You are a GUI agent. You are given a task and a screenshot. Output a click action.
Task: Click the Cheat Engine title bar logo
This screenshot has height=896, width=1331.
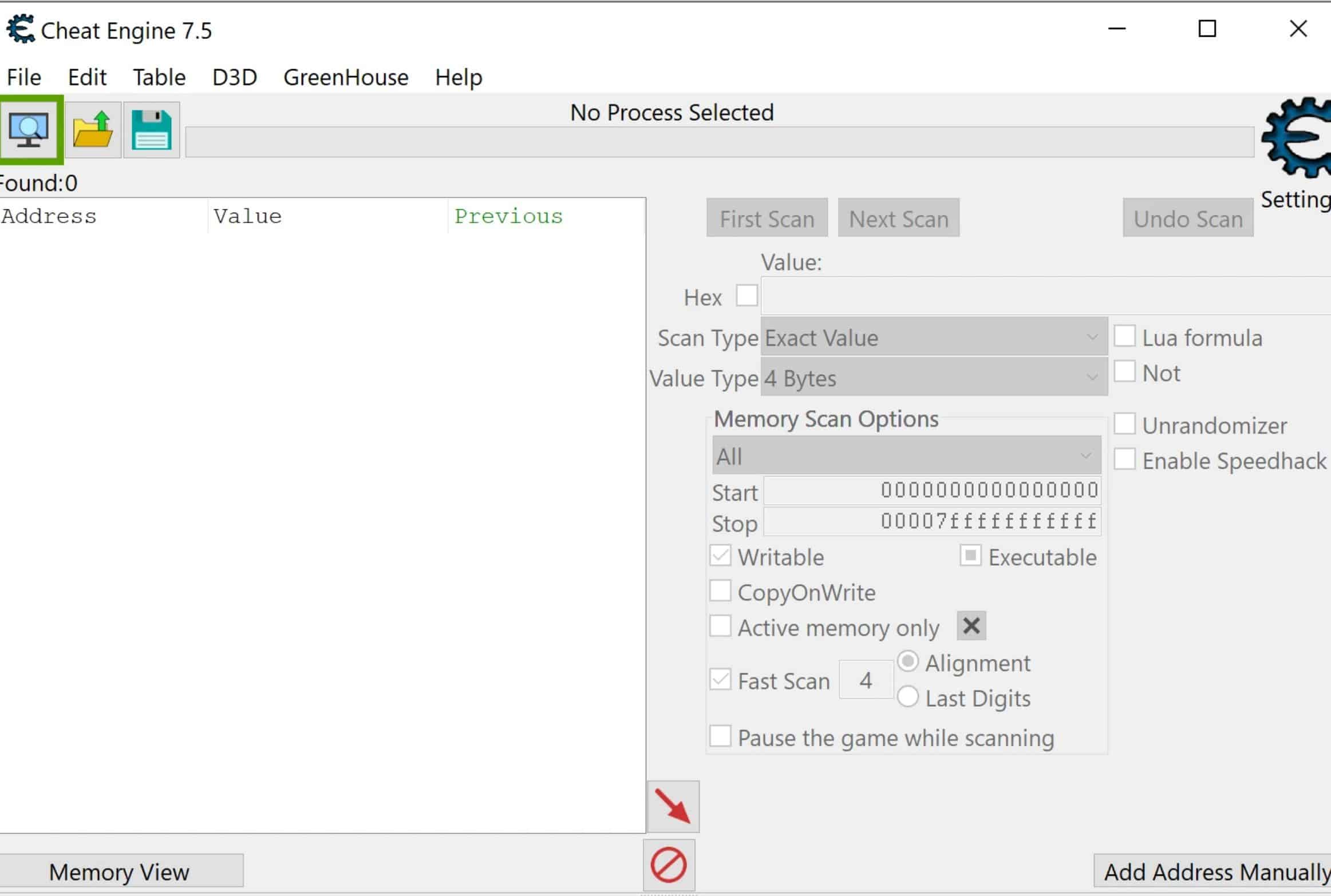[x=21, y=29]
